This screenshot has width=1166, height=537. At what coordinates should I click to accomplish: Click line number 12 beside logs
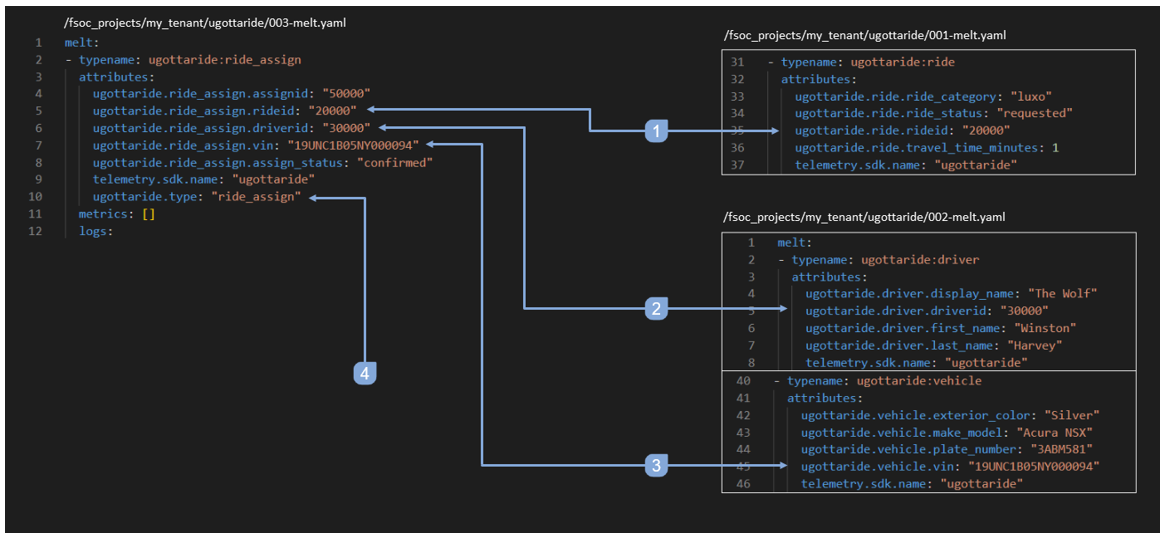pyautogui.click(x=38, y=231)
